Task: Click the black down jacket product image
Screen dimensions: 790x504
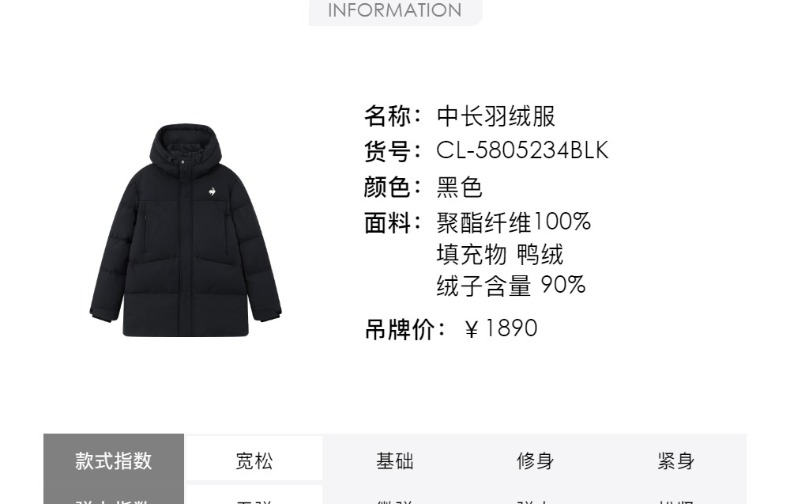Action: pos(185,230)
